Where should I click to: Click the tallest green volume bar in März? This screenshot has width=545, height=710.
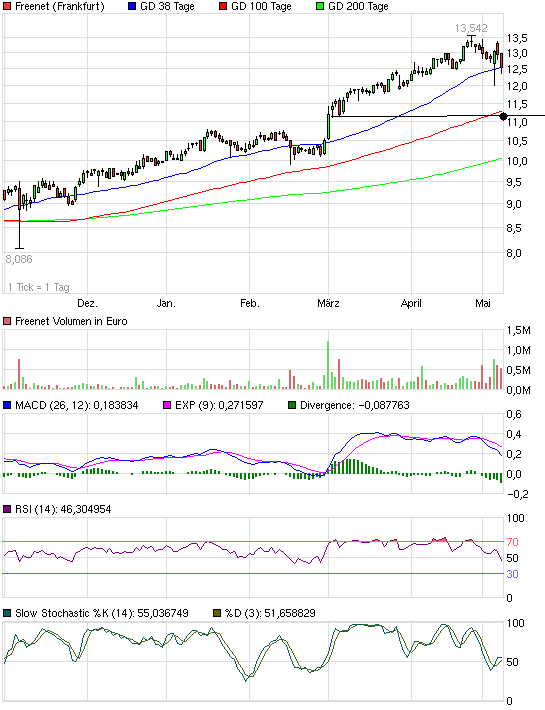[x=328, y=365]
